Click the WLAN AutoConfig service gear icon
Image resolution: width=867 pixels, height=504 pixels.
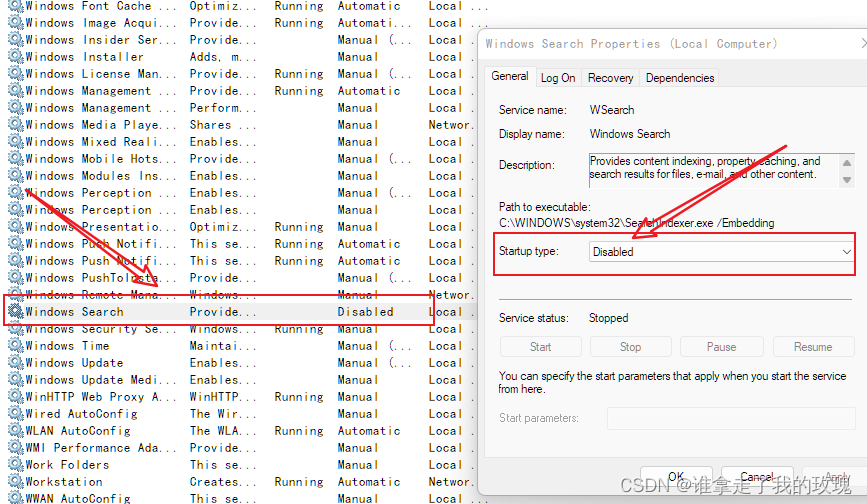[x=15, y=430]
